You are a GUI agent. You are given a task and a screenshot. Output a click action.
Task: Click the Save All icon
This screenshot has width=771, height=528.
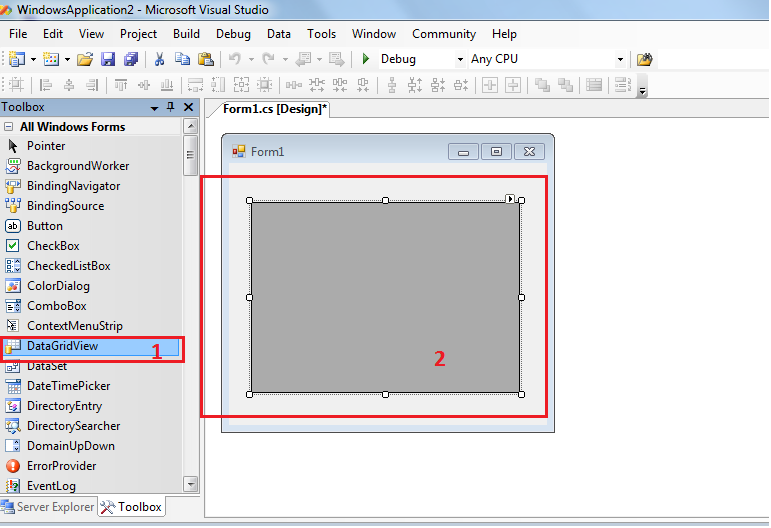(130, 59)
